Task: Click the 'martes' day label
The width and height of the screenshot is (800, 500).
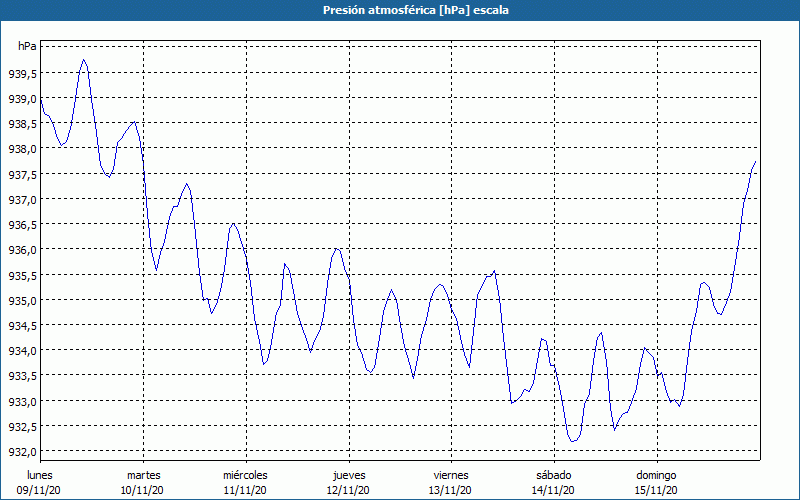Action: click(144, 475)
